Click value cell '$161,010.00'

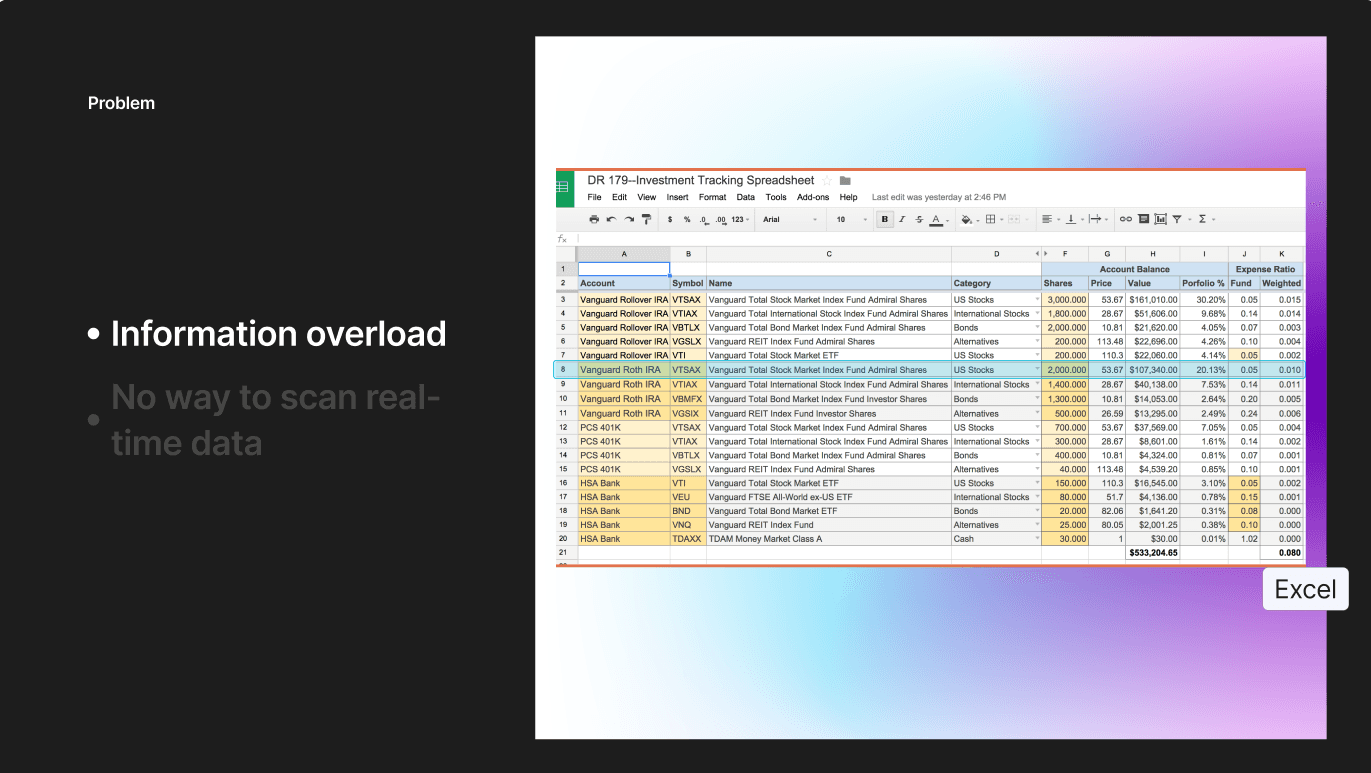point(1152,300)
